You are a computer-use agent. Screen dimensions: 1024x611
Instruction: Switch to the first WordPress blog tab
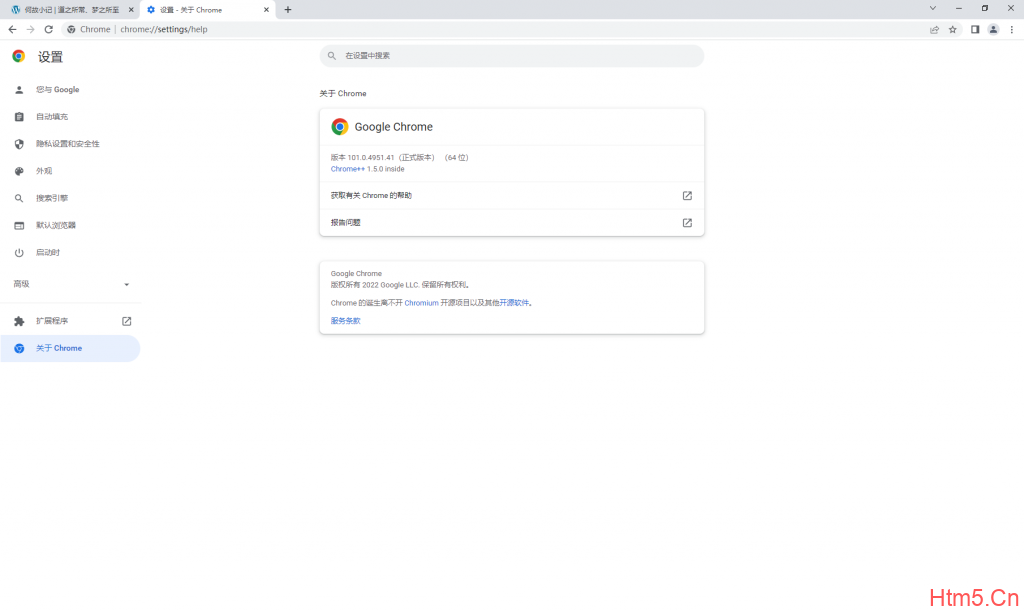(72, 10)
